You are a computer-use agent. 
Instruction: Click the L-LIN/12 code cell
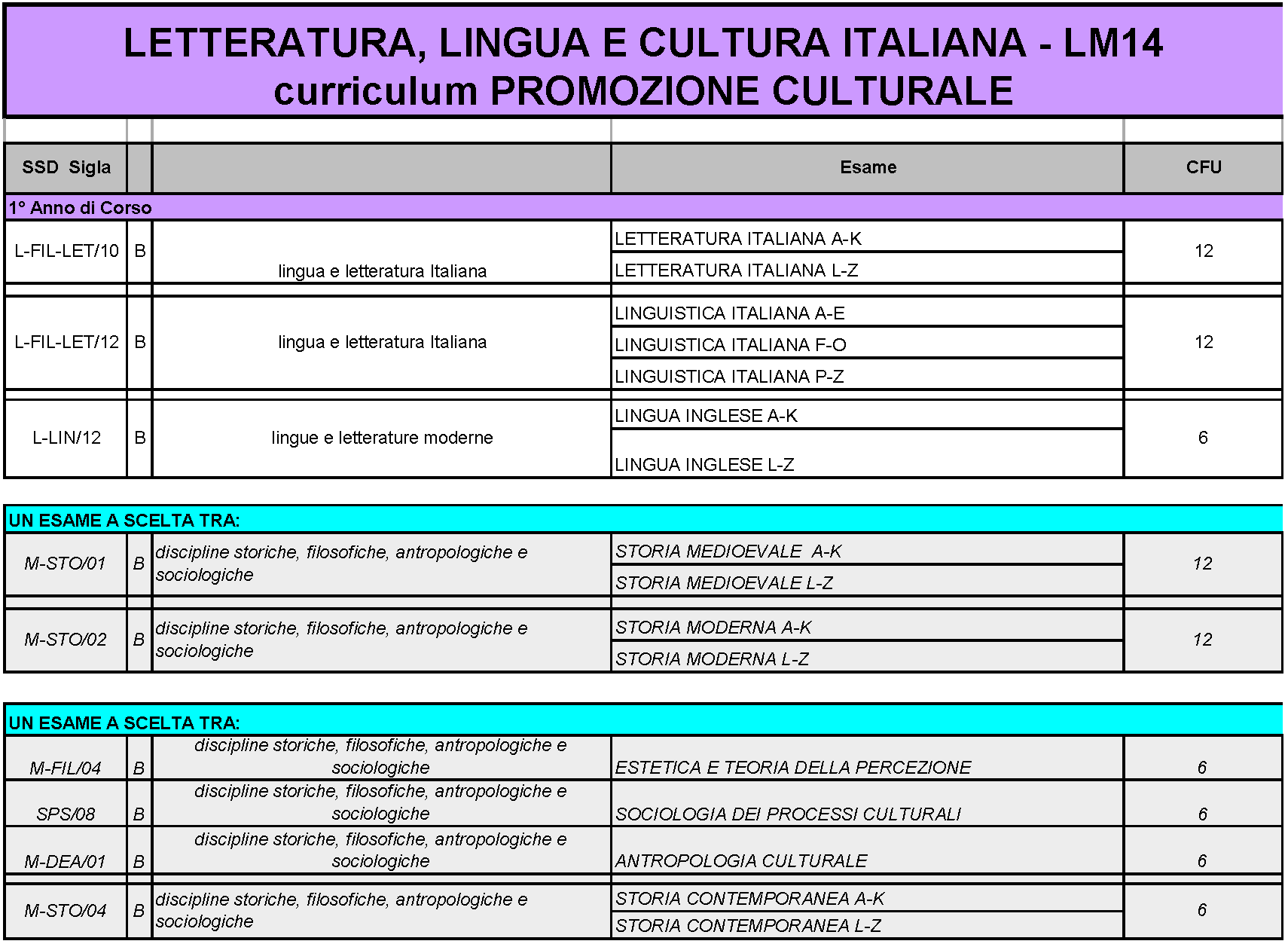(x=66, y=438)
